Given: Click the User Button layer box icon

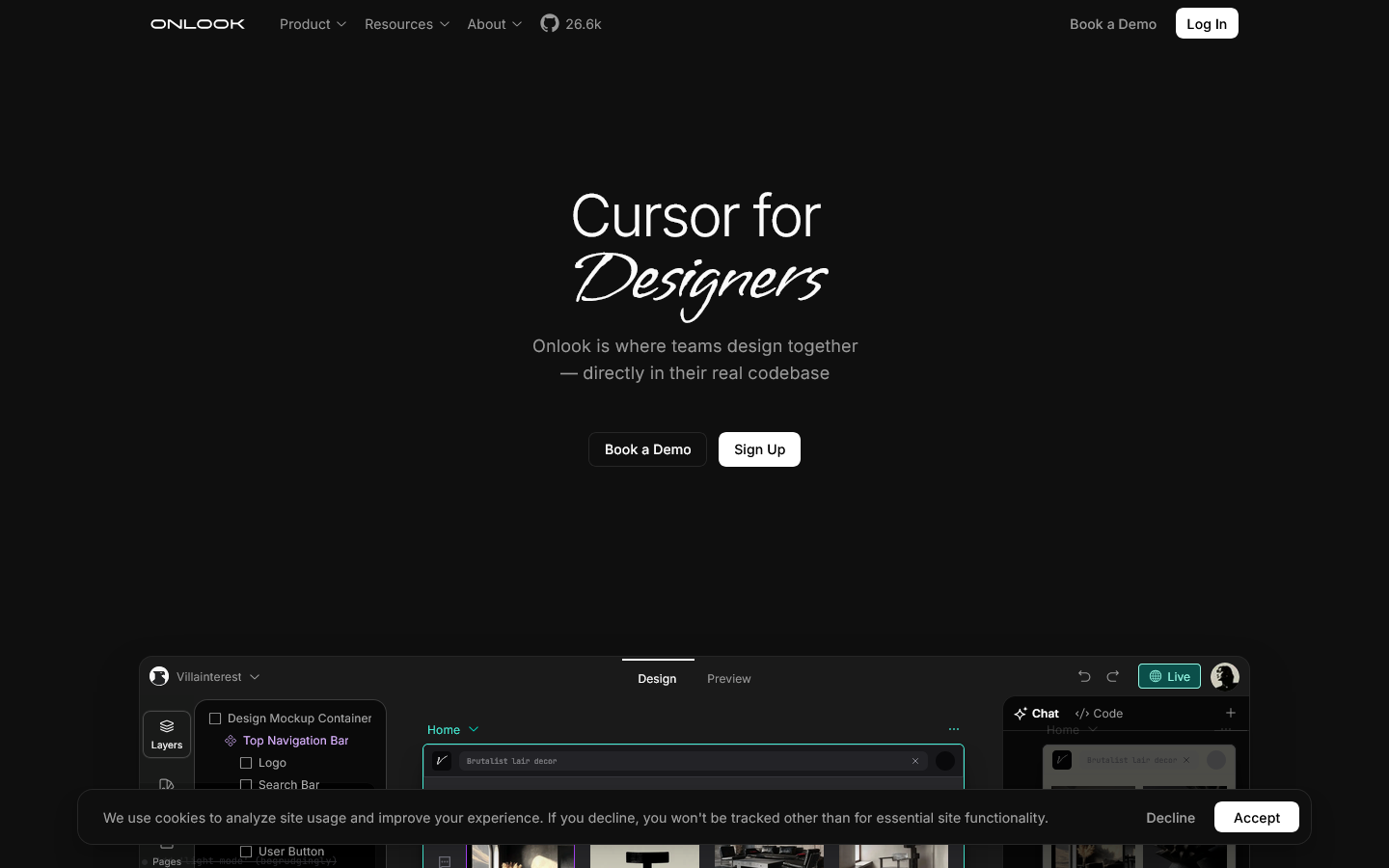Looking at the screenshot, I should pos(246,852).
